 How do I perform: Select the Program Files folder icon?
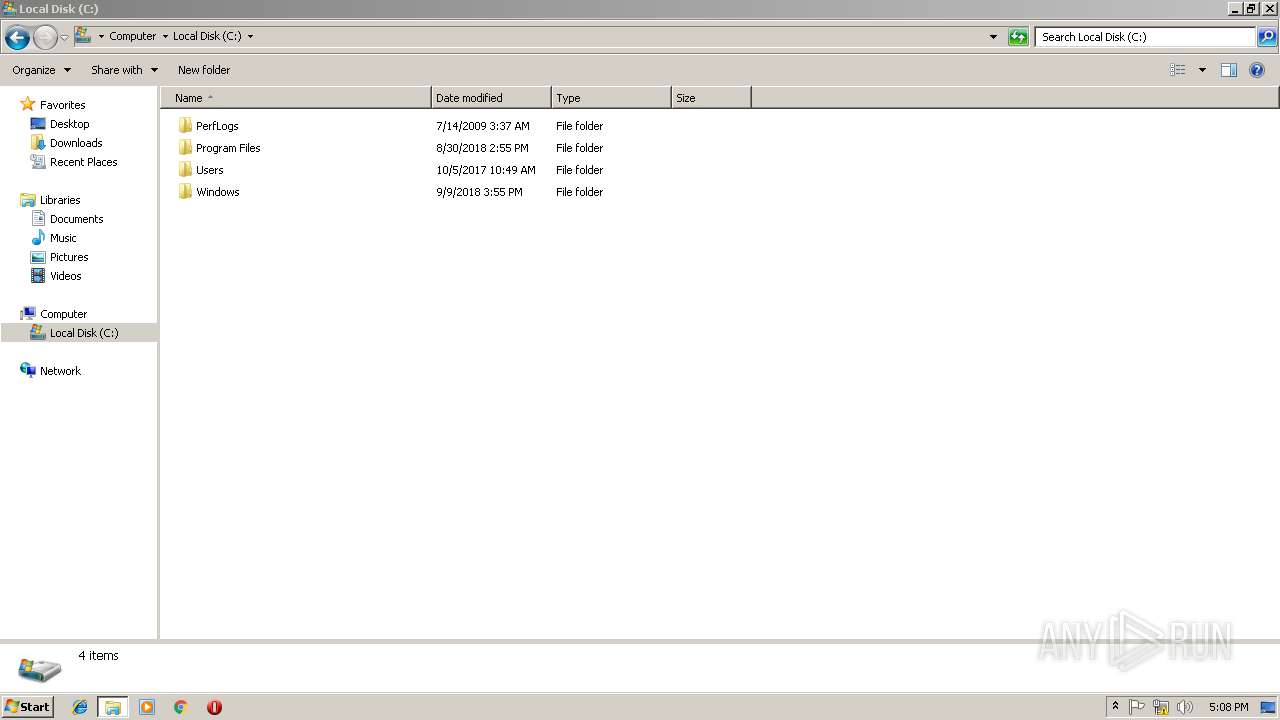(x=185, y=148)
